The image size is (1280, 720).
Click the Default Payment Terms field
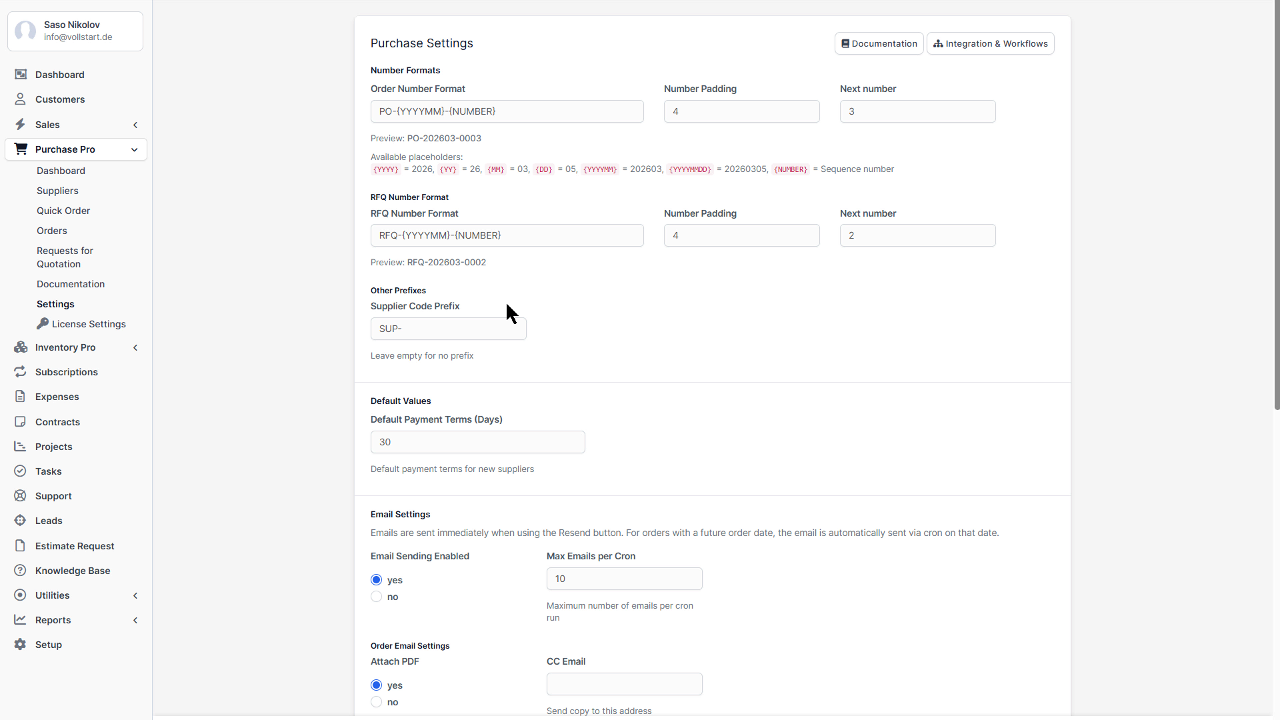pos(478,442)
